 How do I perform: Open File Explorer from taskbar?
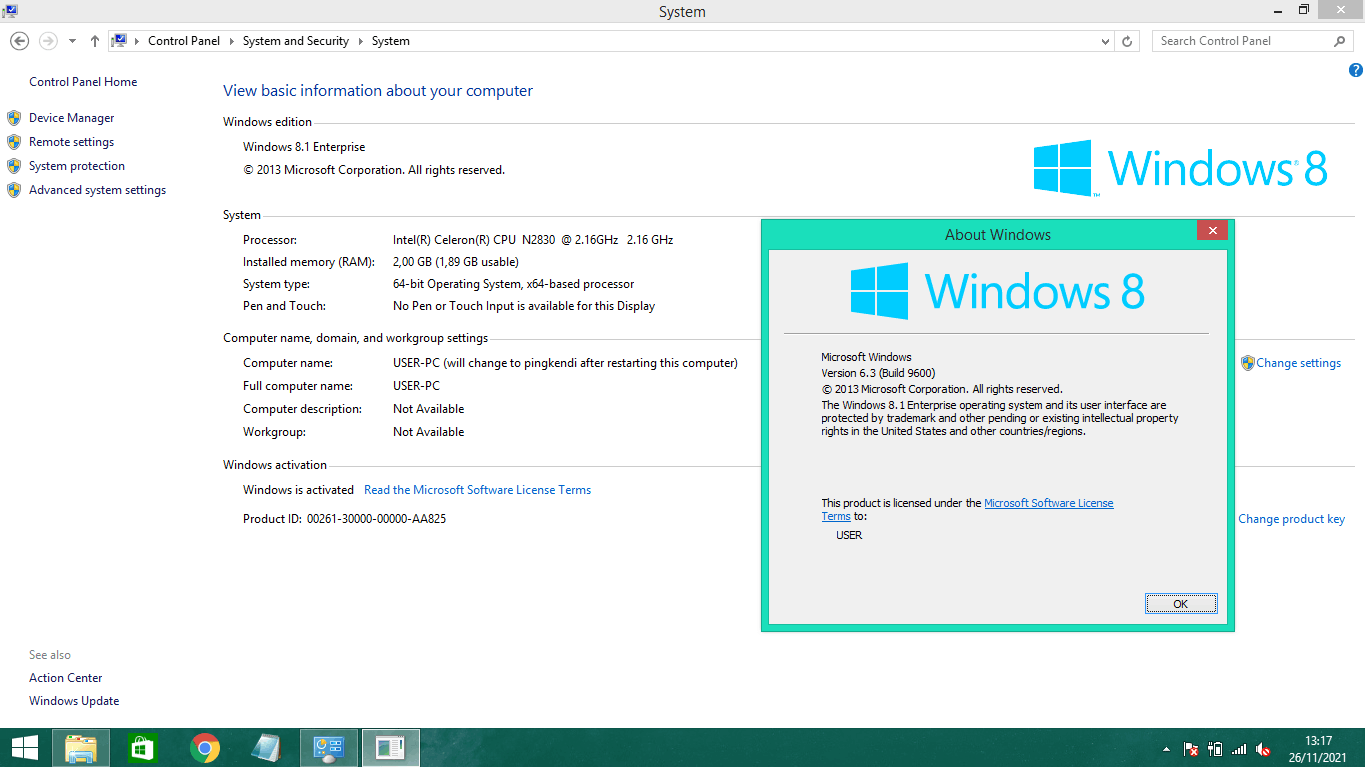coord(82,748)
